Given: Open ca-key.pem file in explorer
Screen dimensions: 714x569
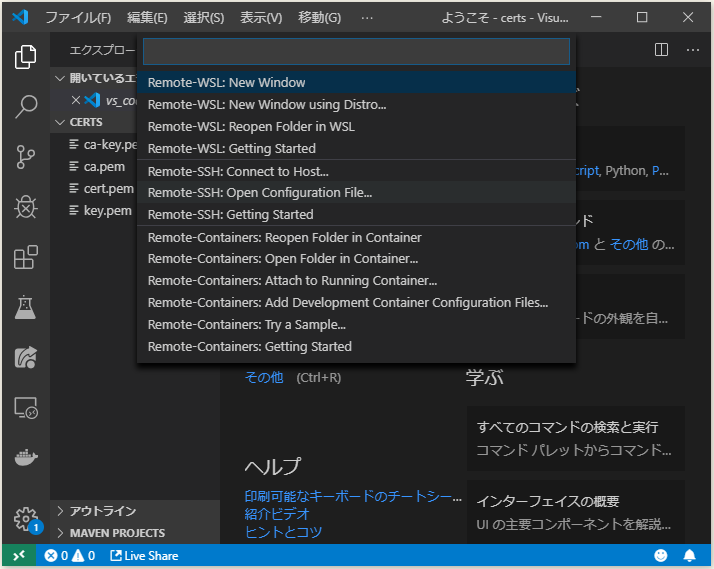Looking at the screenshot, I should (x=103, y=145).
